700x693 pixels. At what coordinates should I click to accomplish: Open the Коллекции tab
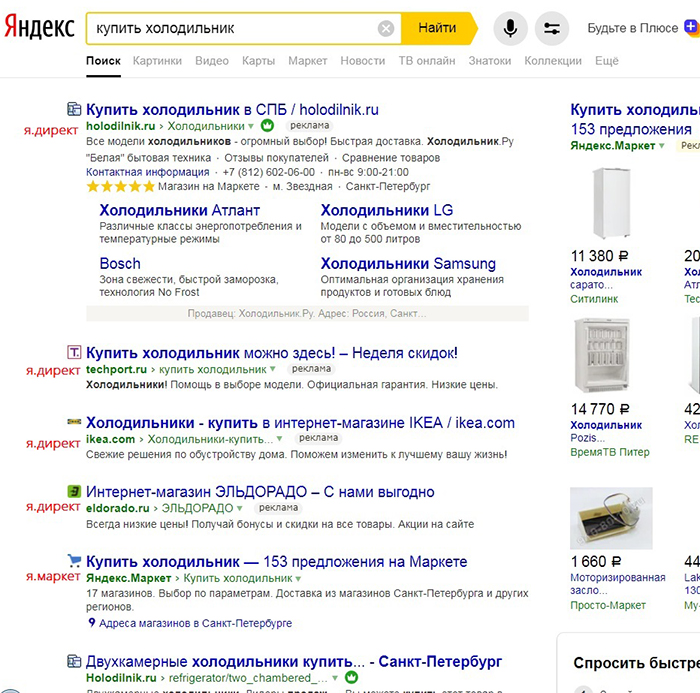(x=553, y=61)
